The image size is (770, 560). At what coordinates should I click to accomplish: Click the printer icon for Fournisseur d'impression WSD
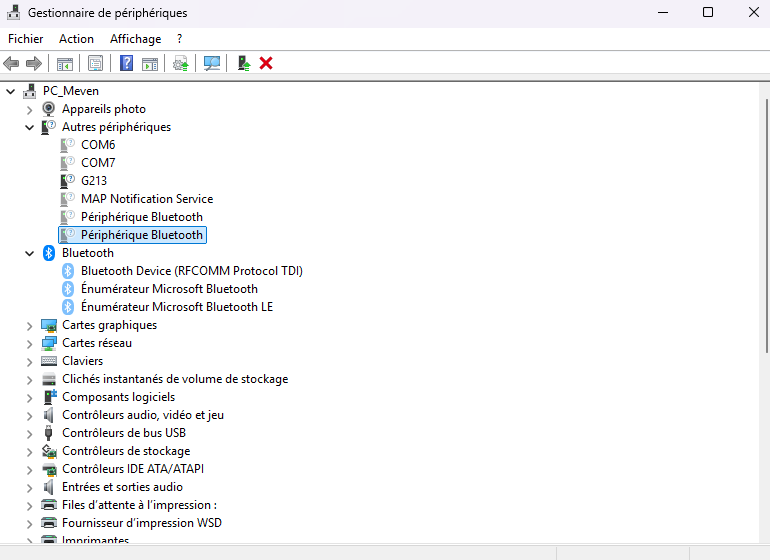[49, 523]
